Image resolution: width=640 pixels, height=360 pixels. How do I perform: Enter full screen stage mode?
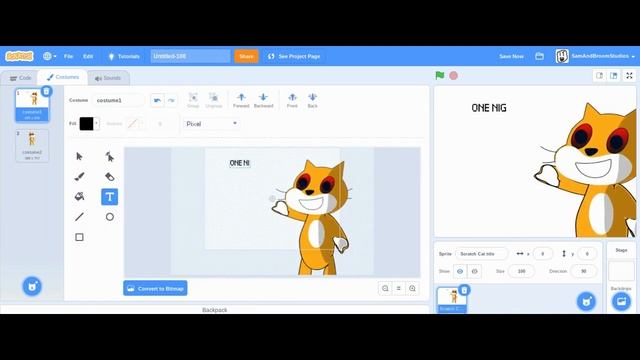click(629, 76)
